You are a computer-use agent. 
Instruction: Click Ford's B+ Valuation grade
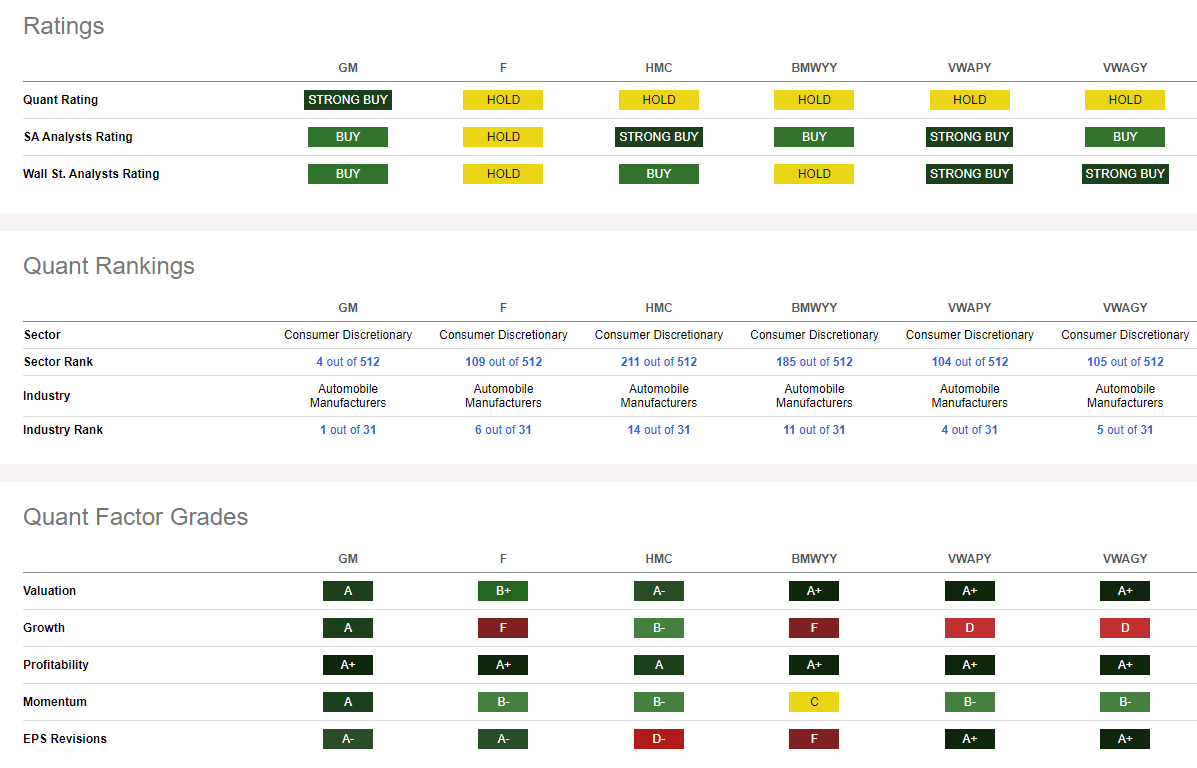click(x=503, y=591)
